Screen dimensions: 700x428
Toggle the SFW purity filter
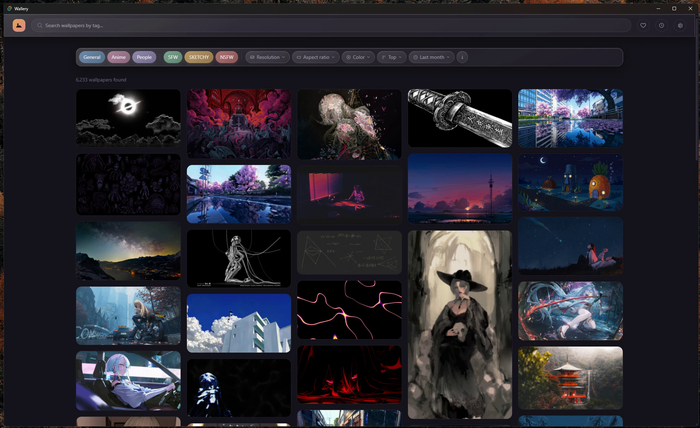[173, 57]
